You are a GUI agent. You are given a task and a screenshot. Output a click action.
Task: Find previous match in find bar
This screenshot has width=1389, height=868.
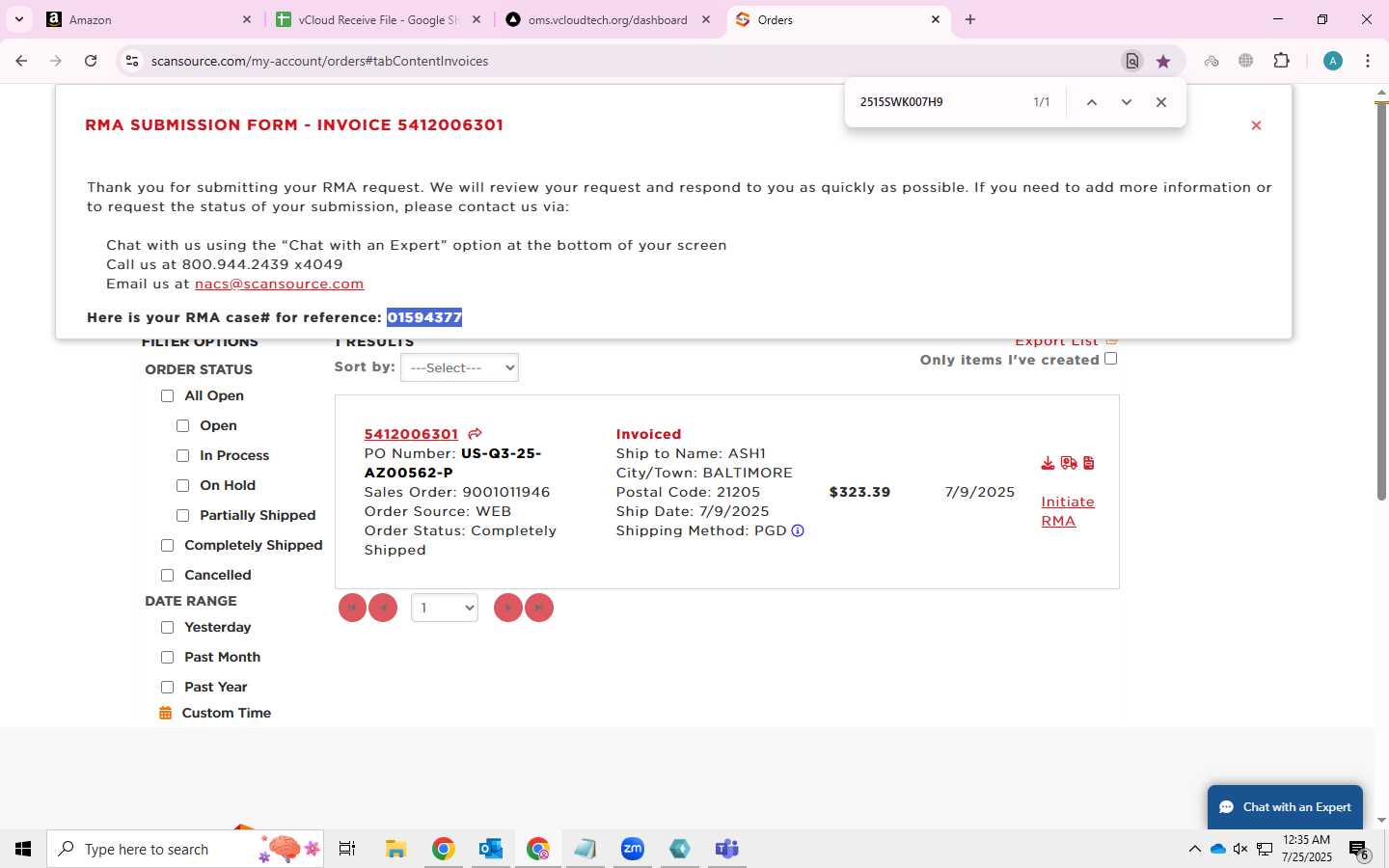[x=1092, y=102]
